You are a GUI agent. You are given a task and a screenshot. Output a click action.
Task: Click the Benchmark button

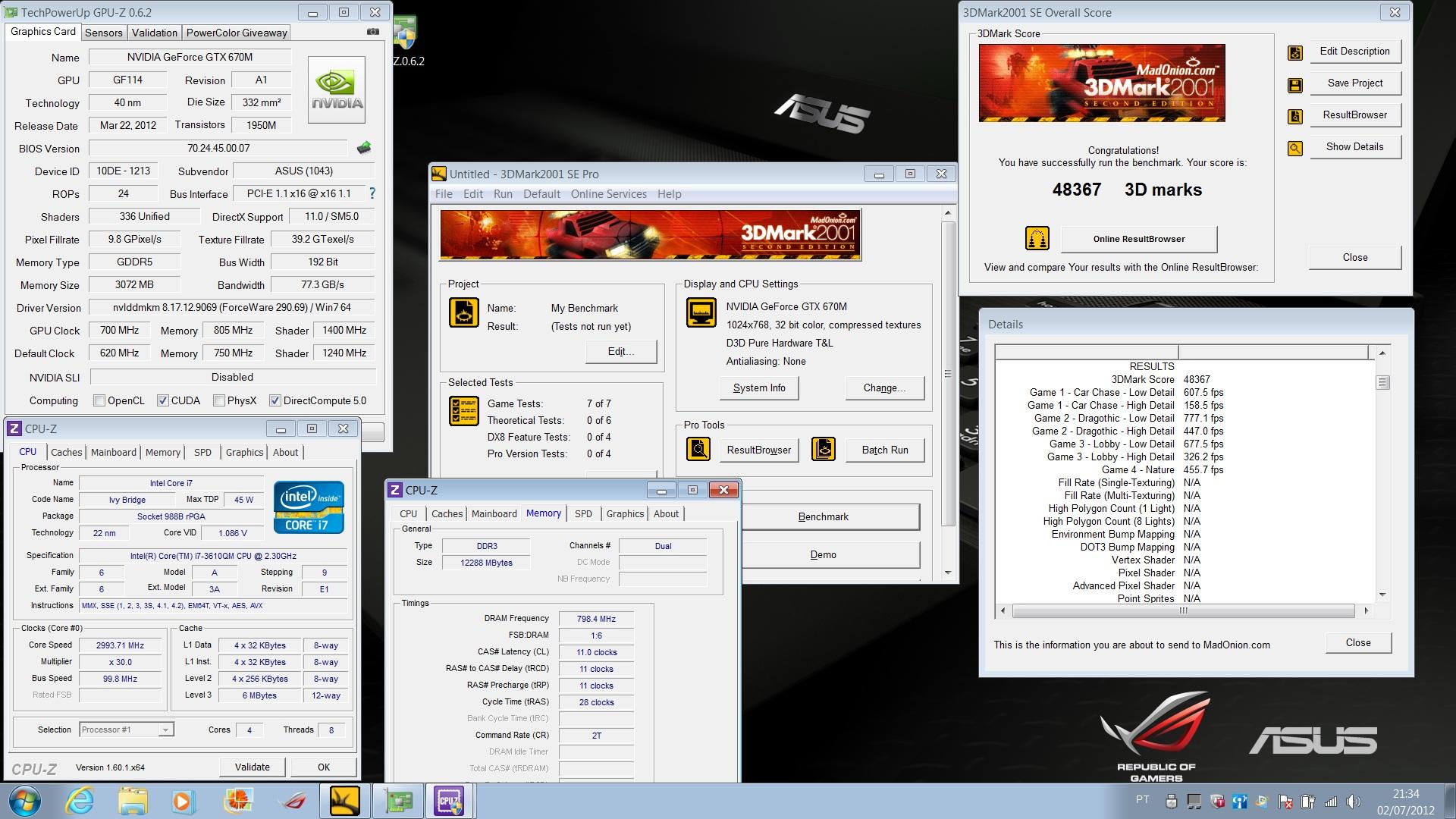click(x=830, y=517)
